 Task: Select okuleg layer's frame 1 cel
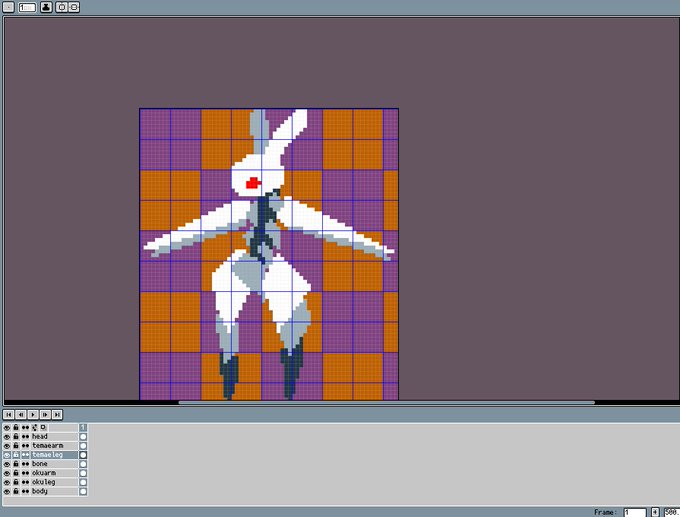pos(83,482)
